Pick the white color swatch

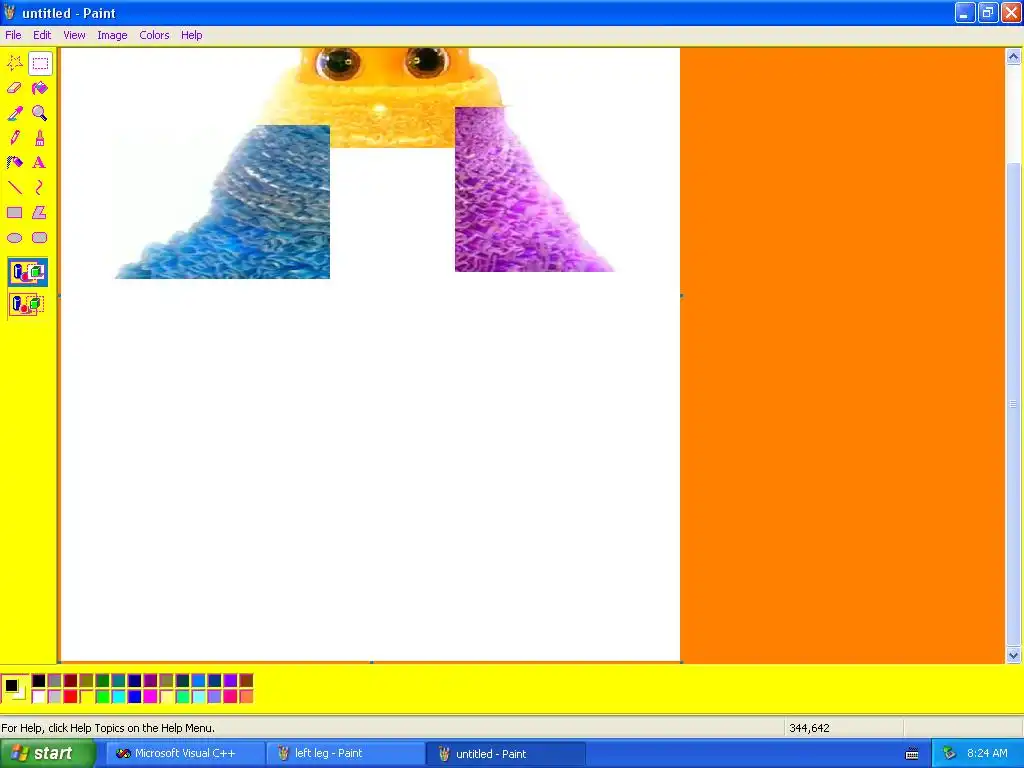tap(39, 697)
